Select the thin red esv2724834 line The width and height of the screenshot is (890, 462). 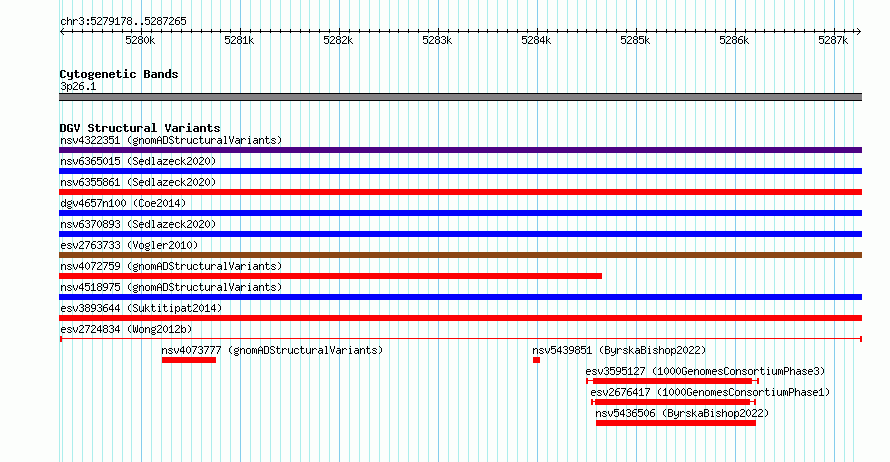(x=460, y=339)
